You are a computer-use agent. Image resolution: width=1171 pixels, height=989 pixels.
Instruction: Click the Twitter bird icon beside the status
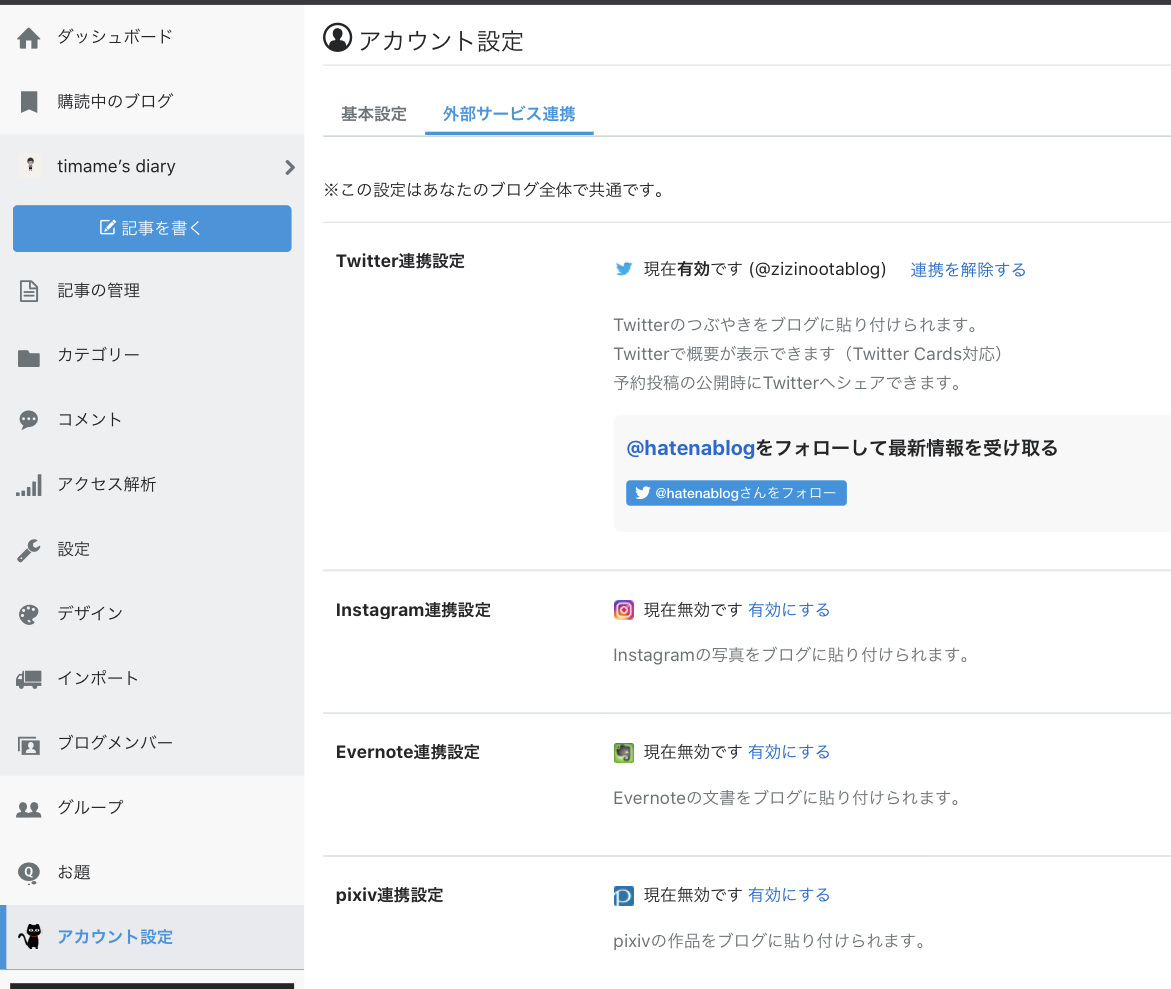tap(623, 268)
